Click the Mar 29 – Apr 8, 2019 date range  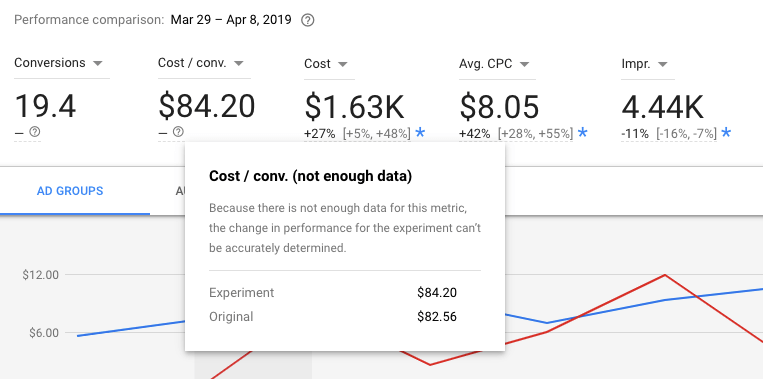(x=231, y=20)
